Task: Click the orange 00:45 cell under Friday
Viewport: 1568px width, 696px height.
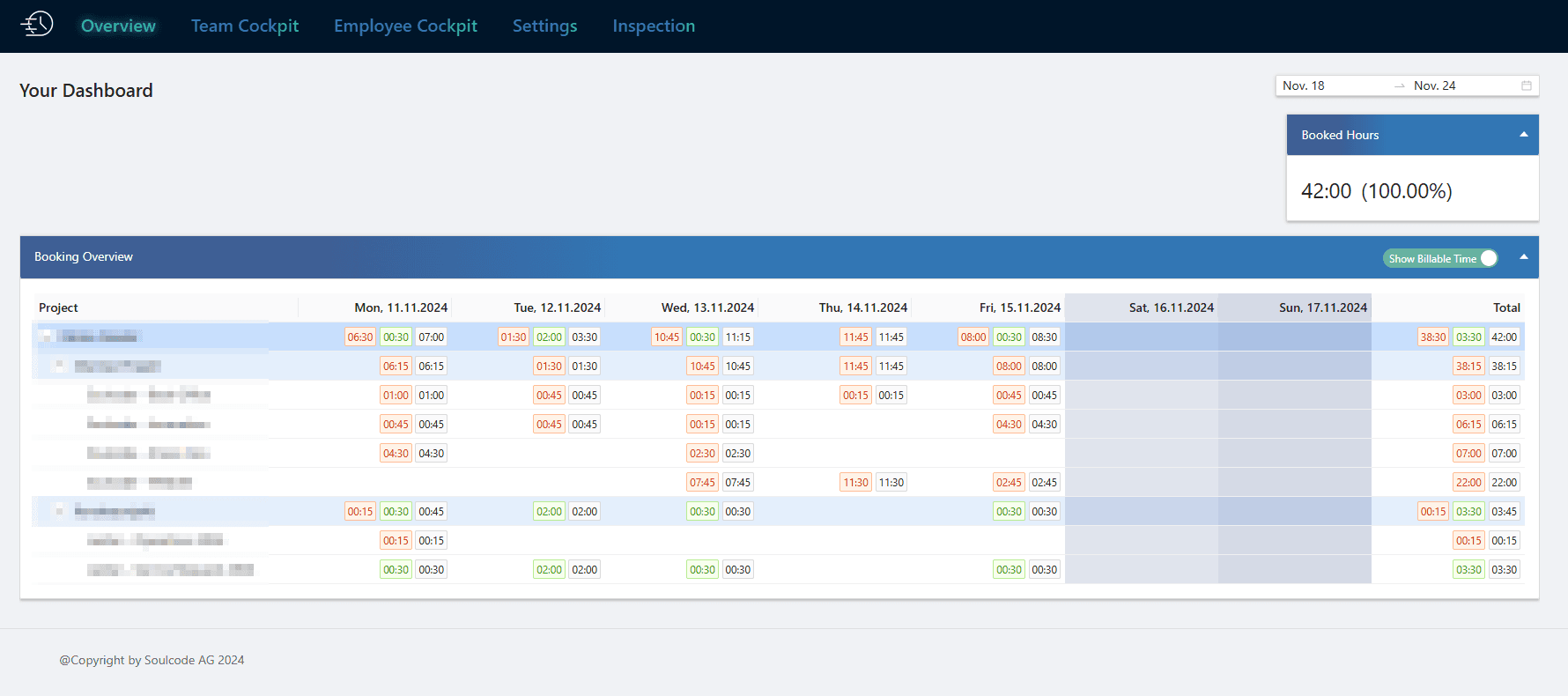Action: point(1010,395)
